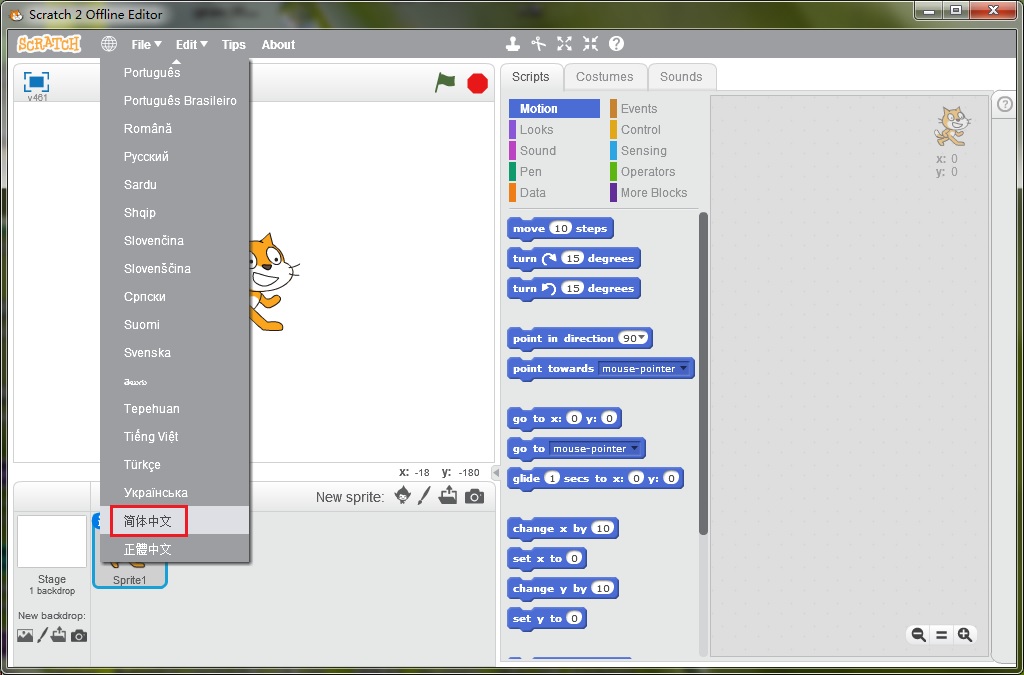Select 简体中文 language option
The width and height of the screenshot is (1024, 675).
[x=175, y=521]
